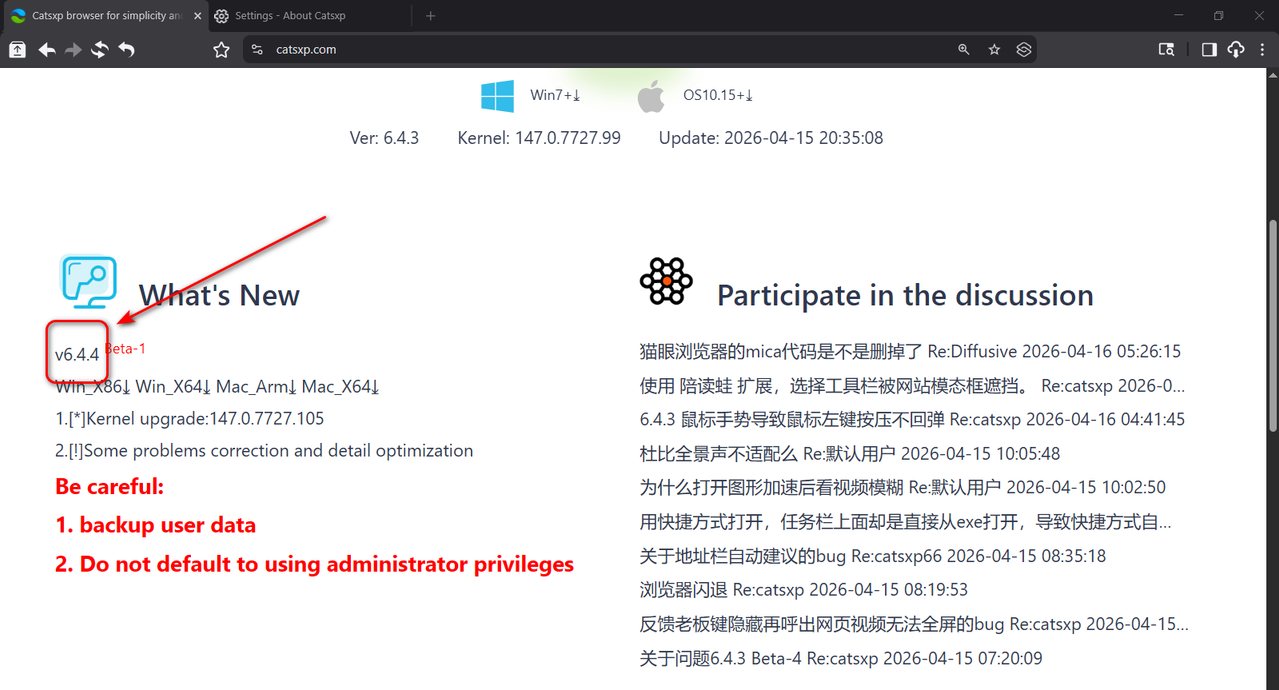Download Win_X86 beta build
Image resolution: width=1279 pixels, height=690 pixels.
pos(94,387)
